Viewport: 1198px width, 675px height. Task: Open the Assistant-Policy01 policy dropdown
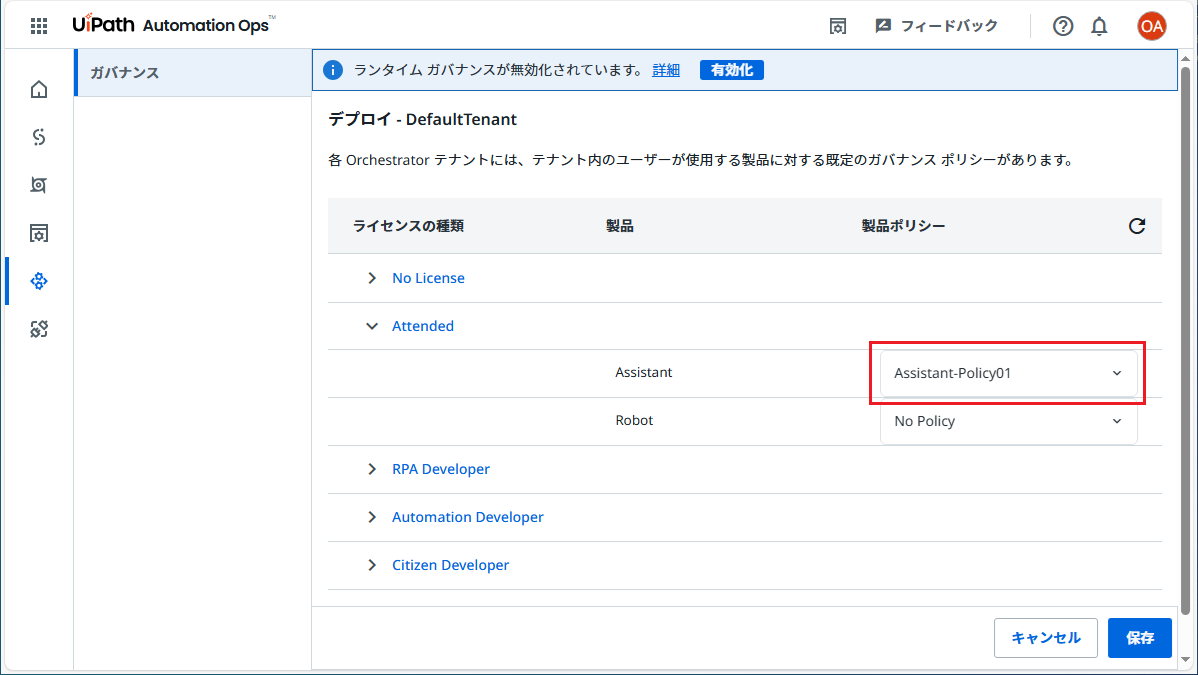pos(1009,373)
